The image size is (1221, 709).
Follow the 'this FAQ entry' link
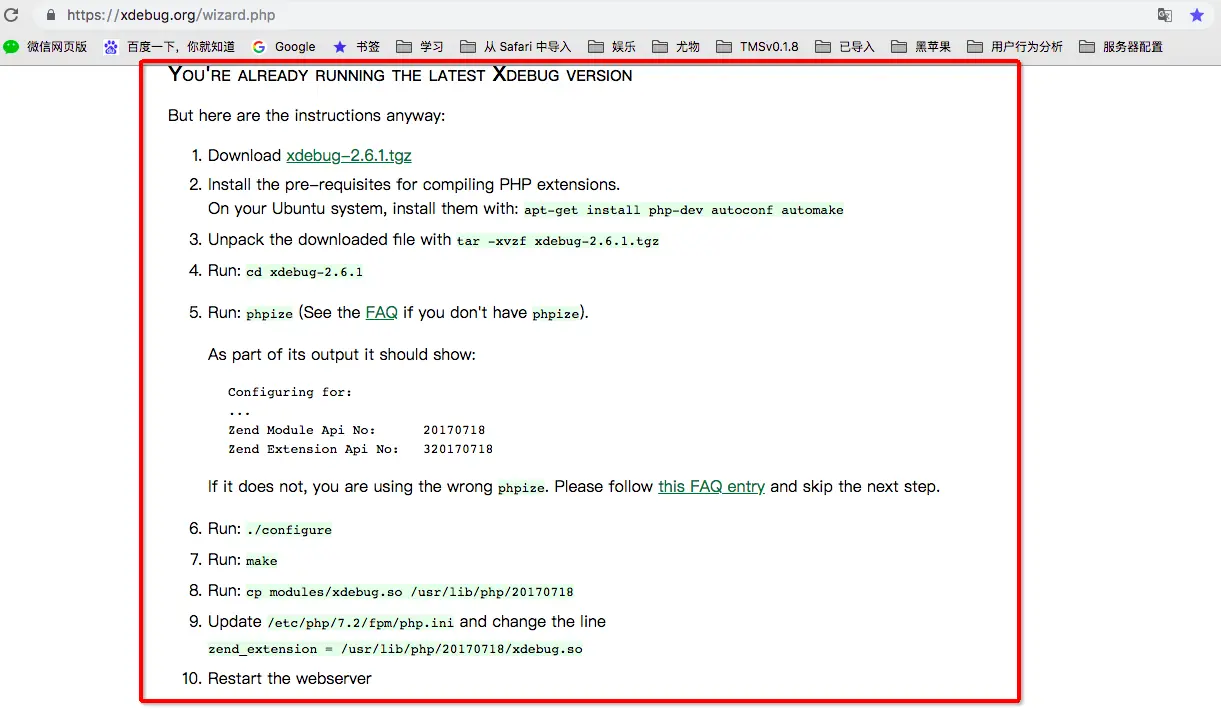[711, 486]
